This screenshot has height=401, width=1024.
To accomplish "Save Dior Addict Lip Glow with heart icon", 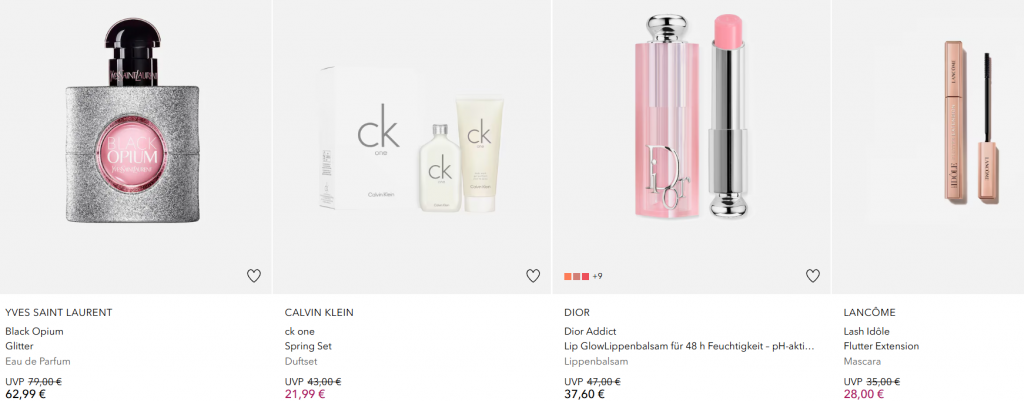I will (x=812, y=276).
